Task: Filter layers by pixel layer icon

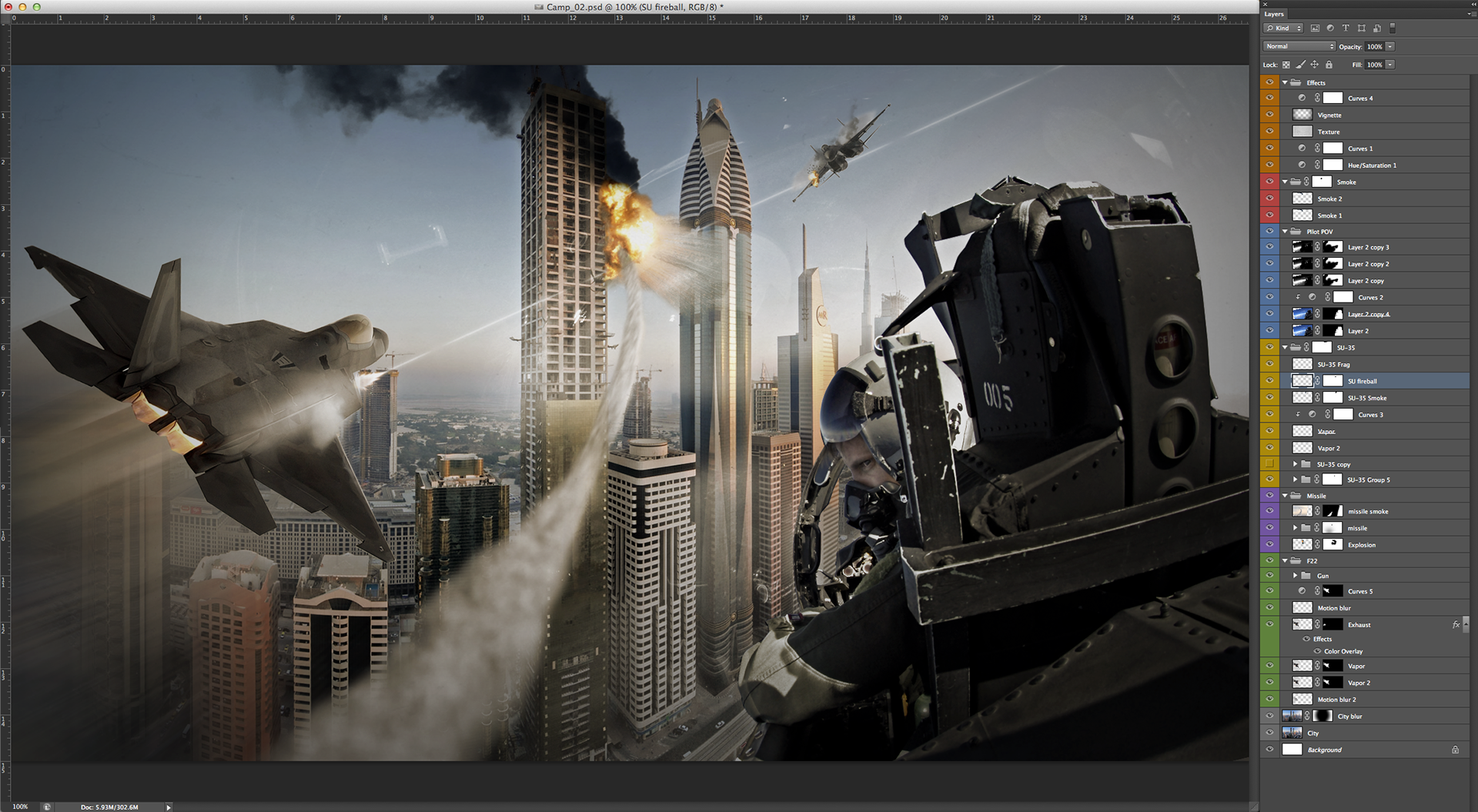Action: pos(1315,28)
